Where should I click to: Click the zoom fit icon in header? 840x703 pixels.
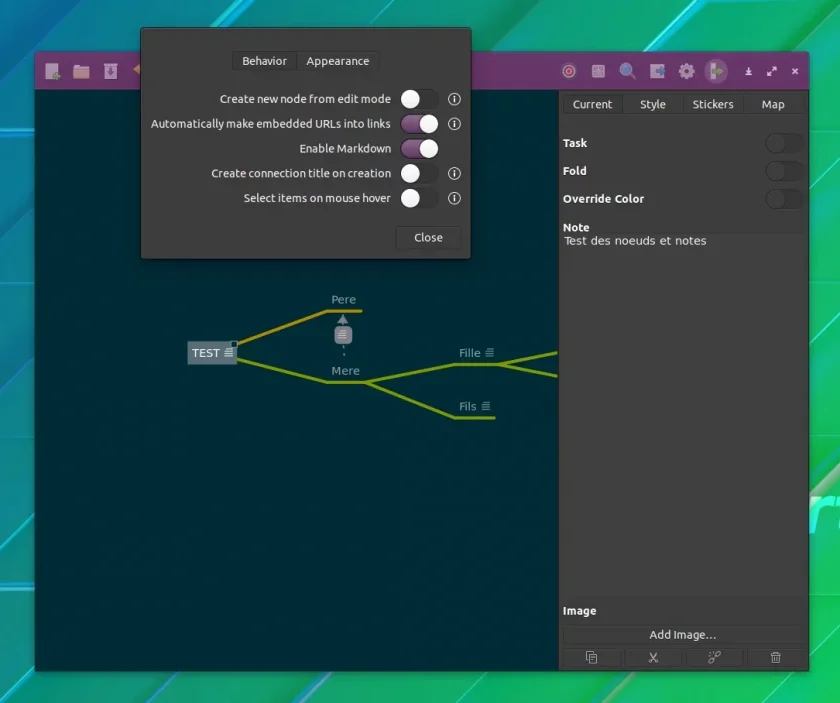coord(598,71)
